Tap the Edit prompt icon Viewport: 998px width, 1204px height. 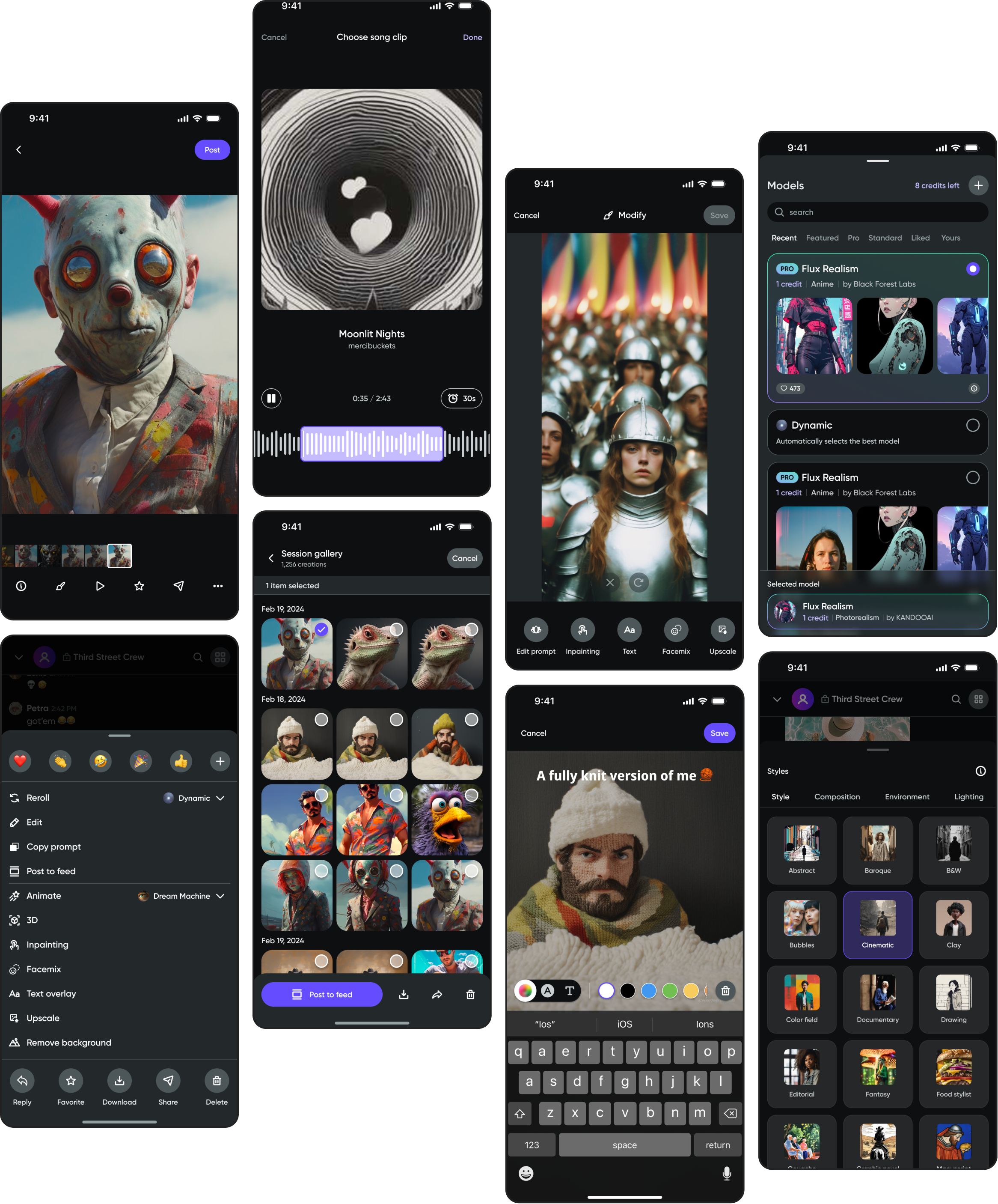(x=536, y=630)
